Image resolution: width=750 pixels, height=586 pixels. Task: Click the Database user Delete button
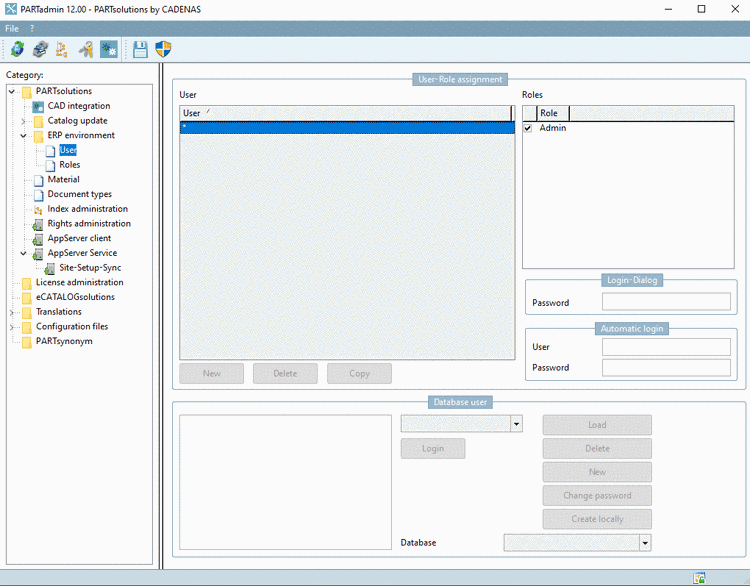(597, 449)
